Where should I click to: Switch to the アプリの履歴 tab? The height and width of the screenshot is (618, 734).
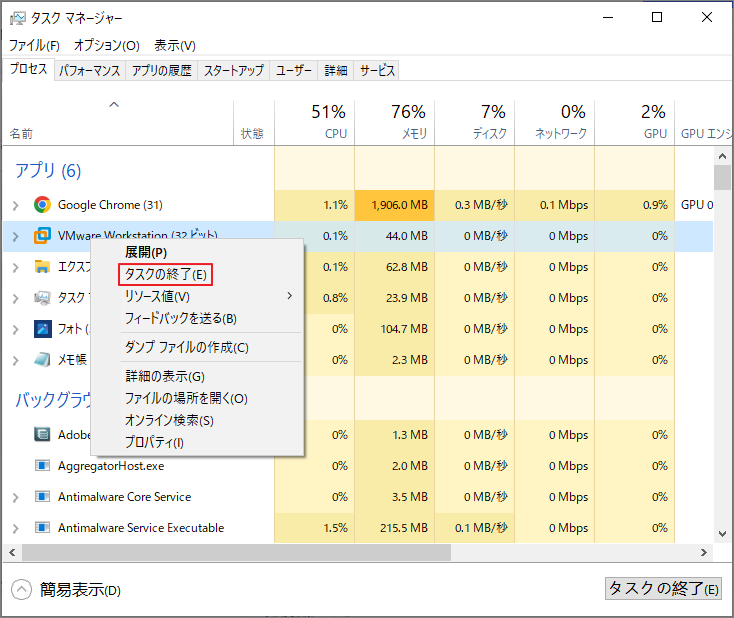click(x=161, y=71)
